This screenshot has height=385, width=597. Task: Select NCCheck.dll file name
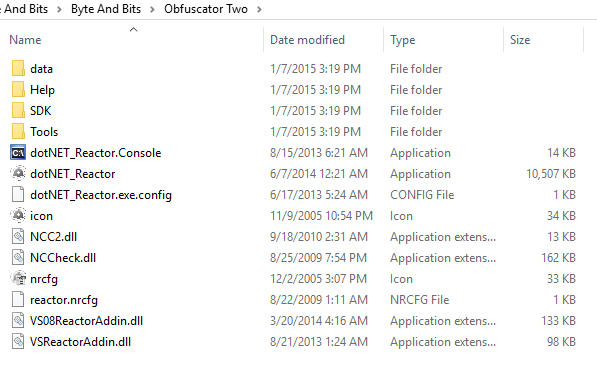63,258
